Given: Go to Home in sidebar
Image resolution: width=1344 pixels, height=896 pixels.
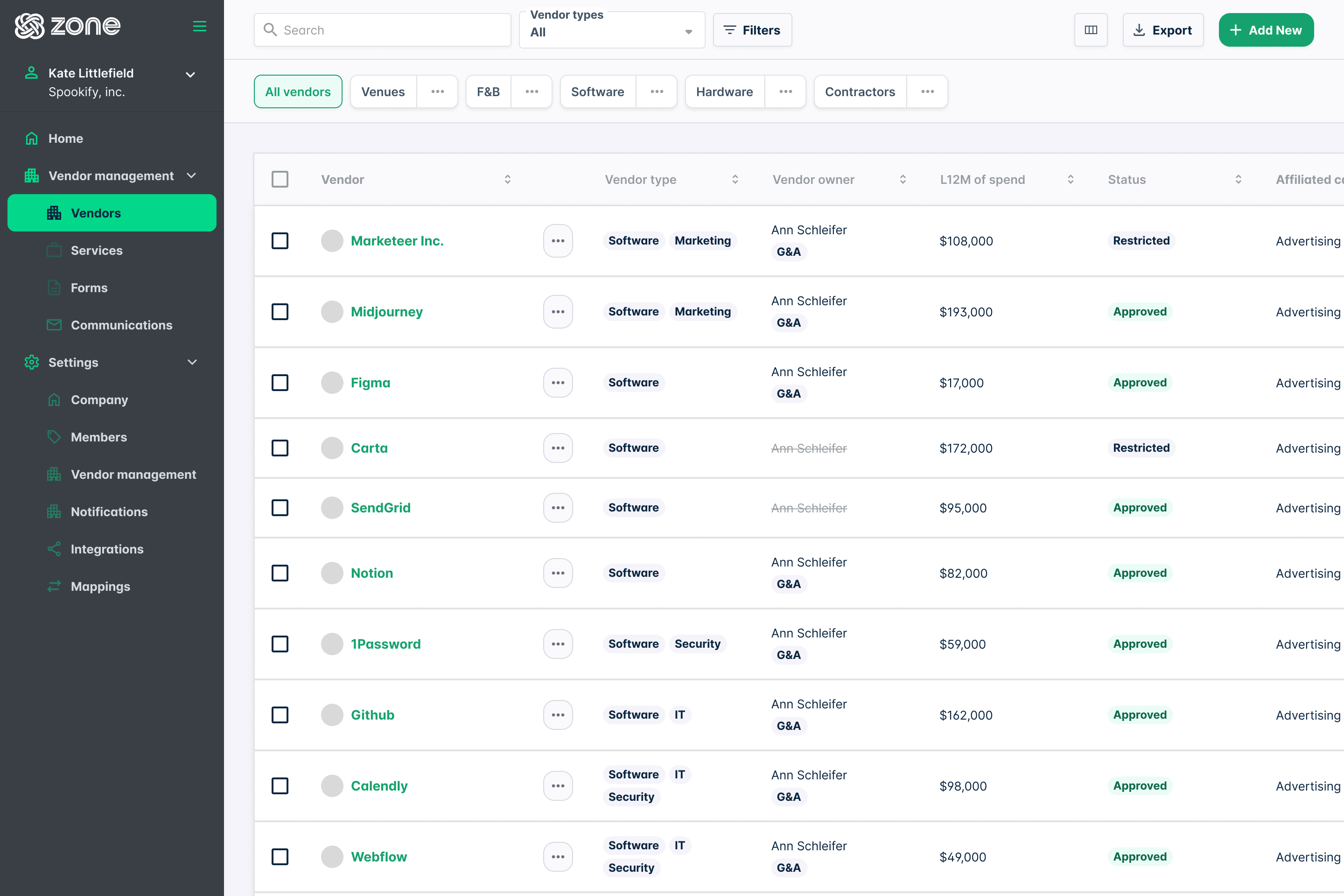Looking at the screenshot, I should 112,138.
